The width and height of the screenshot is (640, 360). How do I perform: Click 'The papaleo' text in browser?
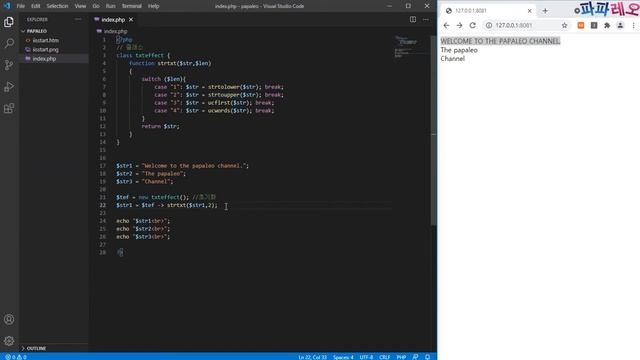pos(459,50)
